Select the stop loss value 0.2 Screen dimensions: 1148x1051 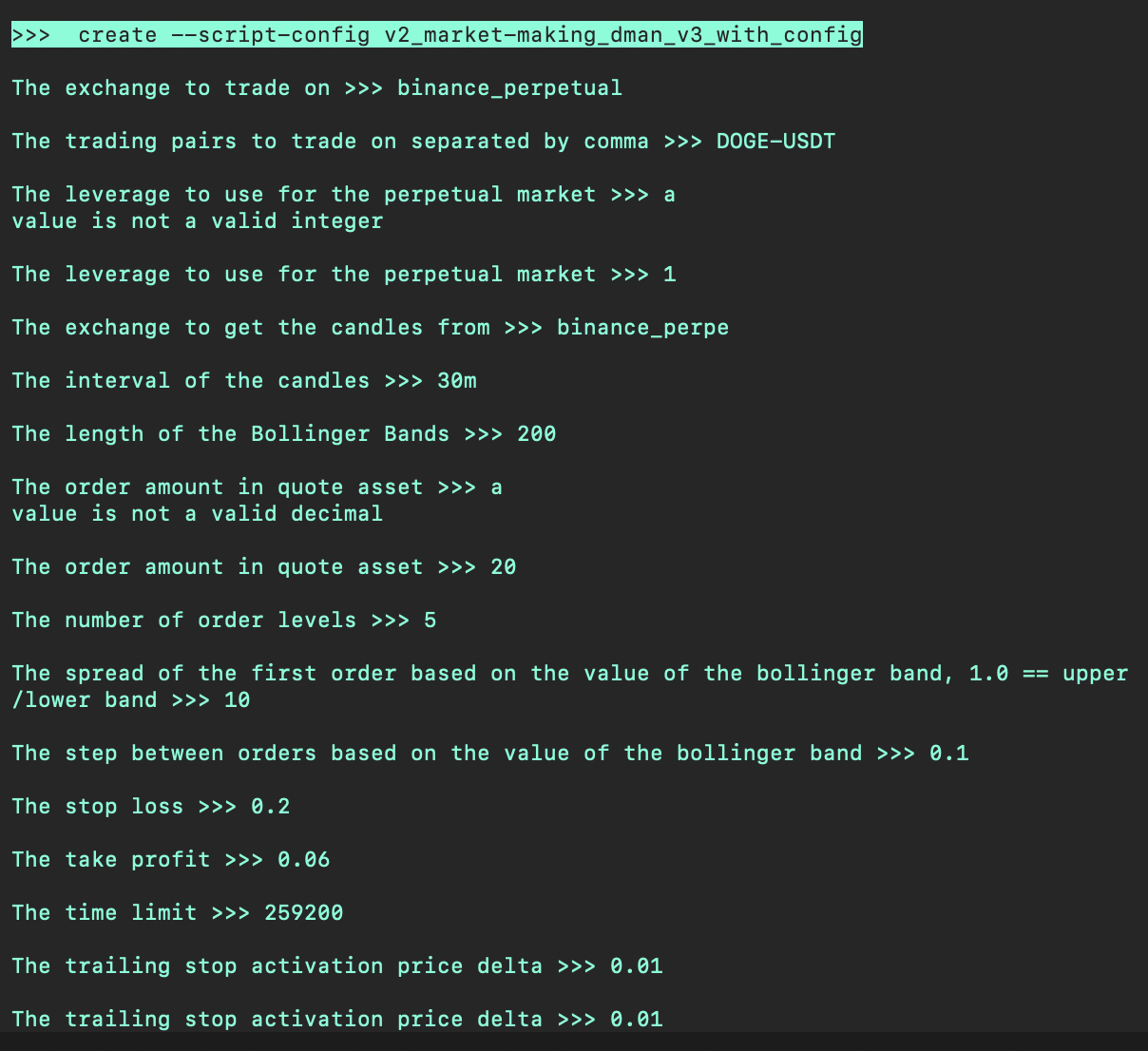(x=271, y=807)
